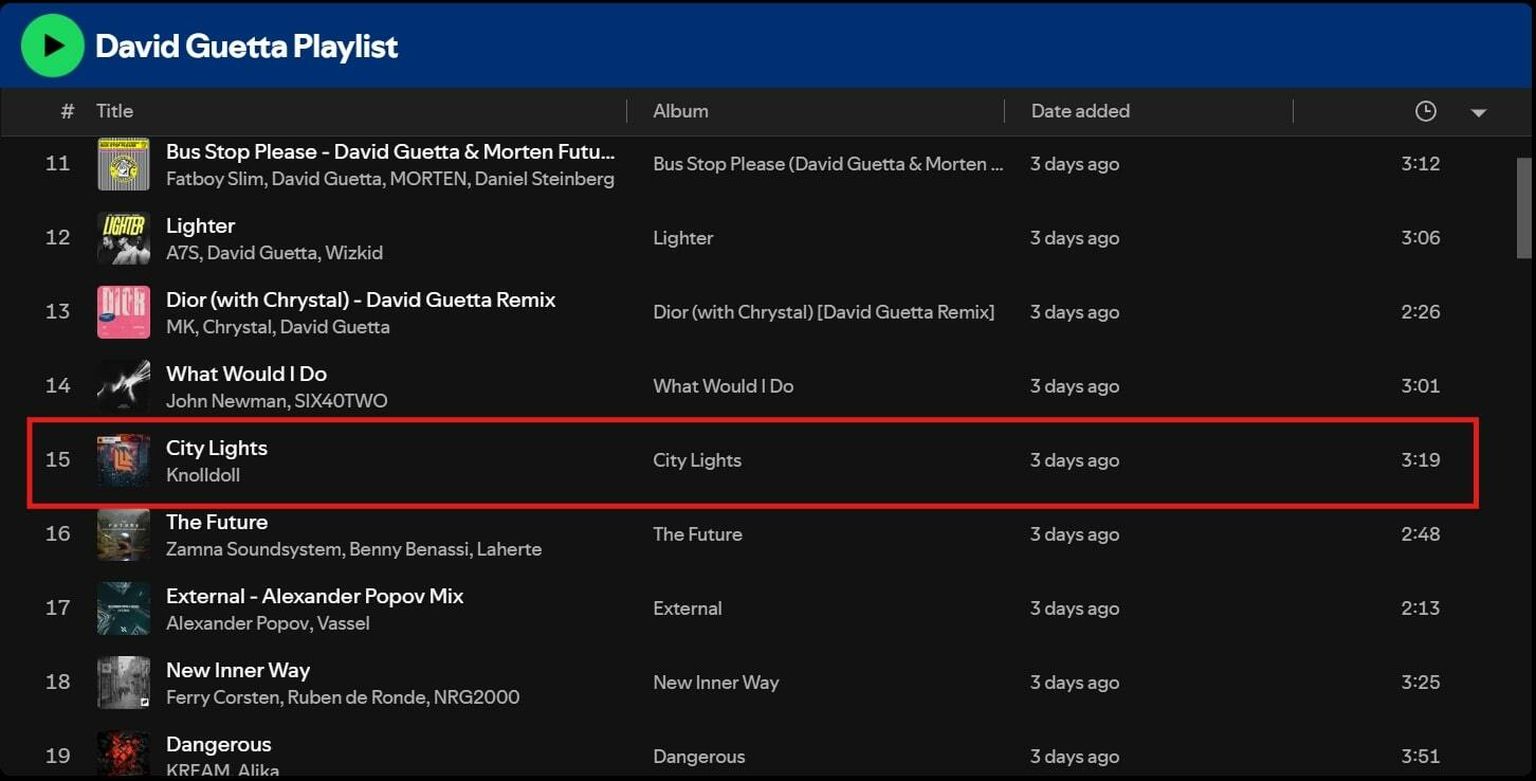Screen dimensions: 1536x781
Task: Click the clock duration column icon
Action: tap(1425, 112)
